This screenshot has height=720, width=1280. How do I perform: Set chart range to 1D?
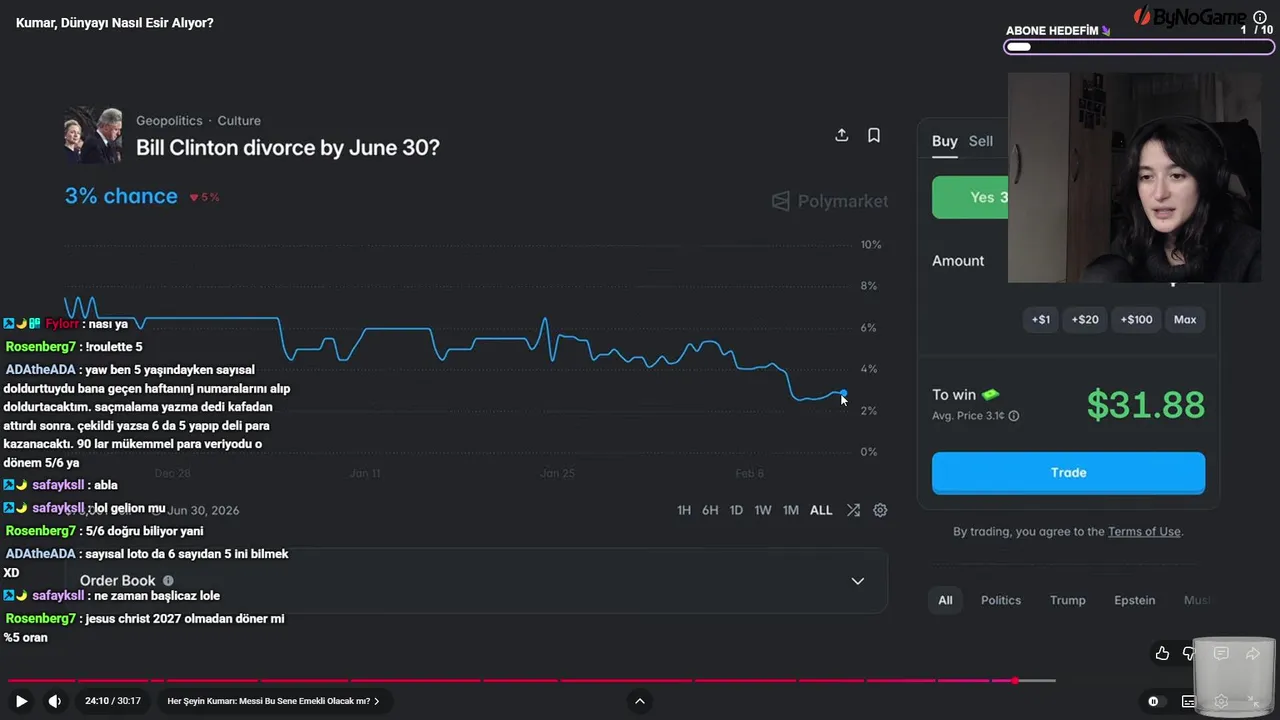click(736, 510)
